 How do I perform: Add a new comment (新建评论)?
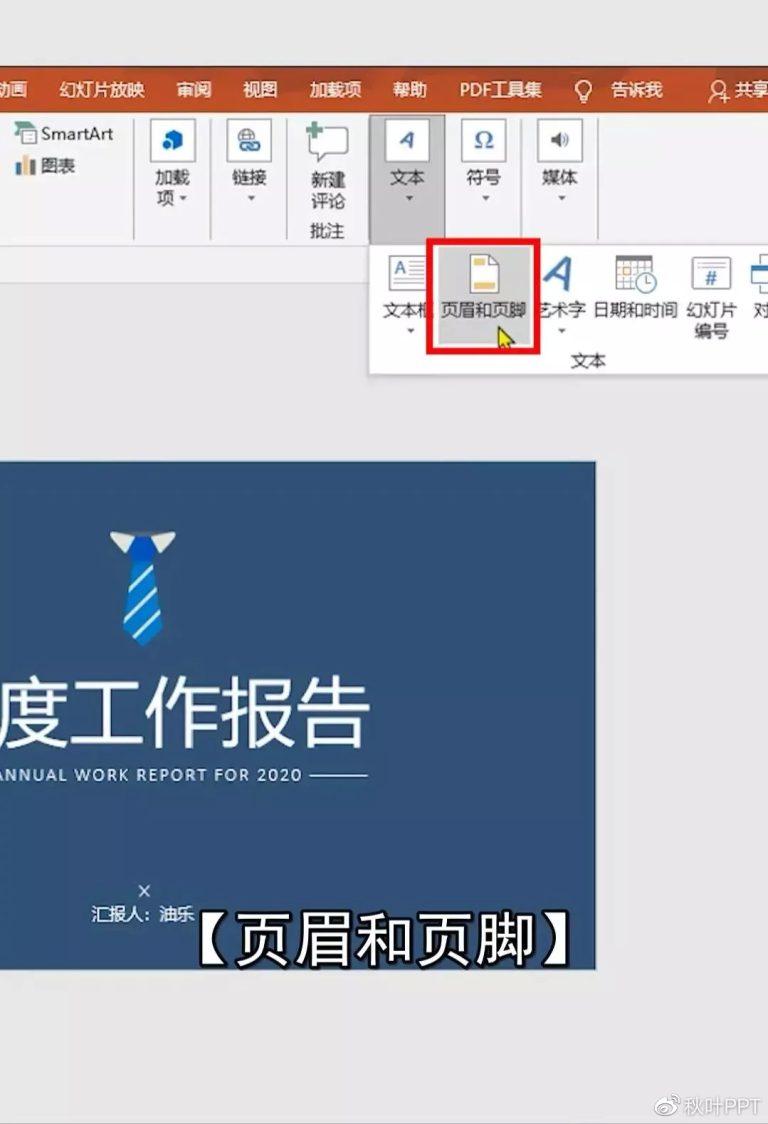(x=327, y=166)
